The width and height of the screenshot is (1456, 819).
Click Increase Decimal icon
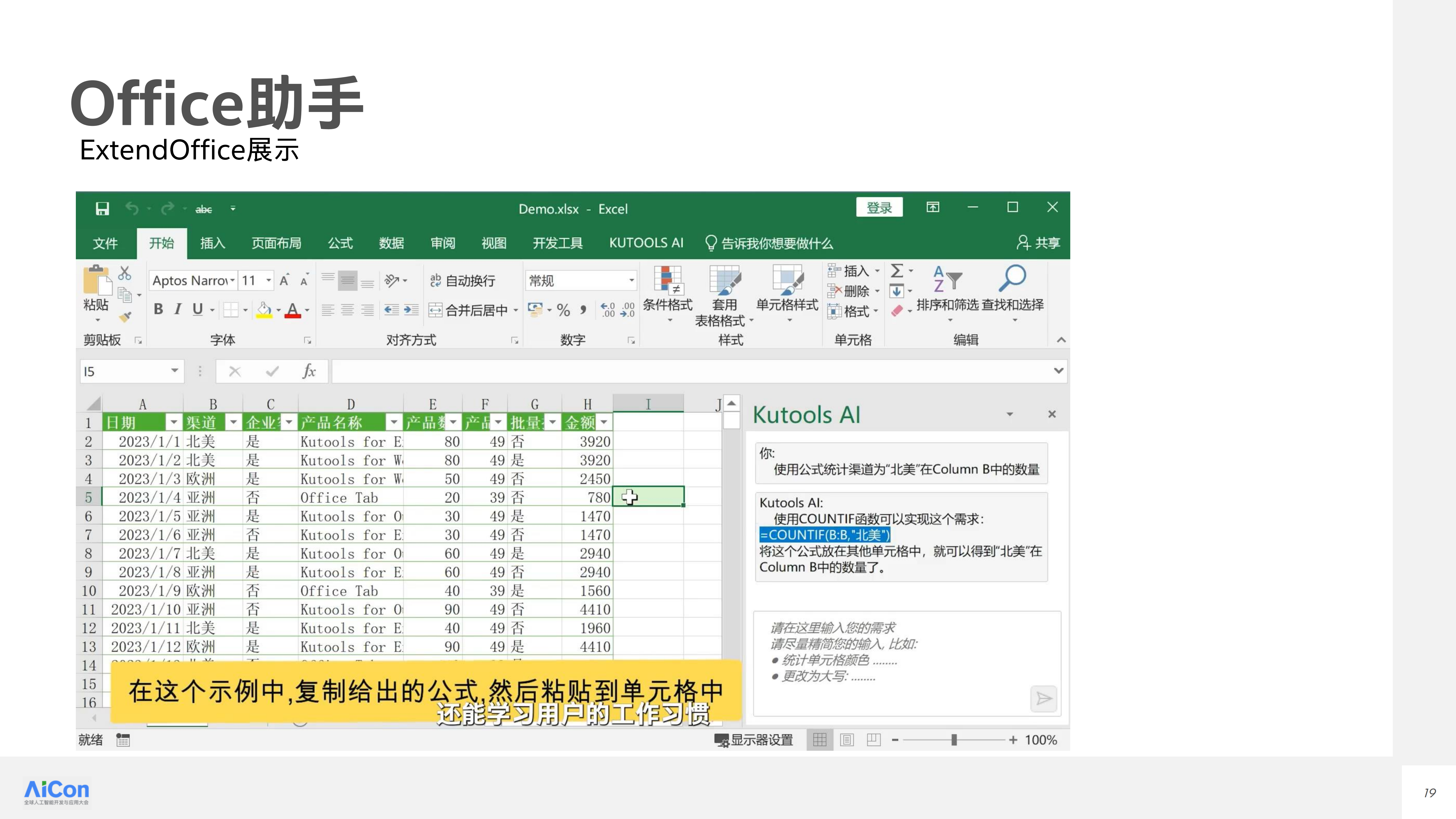(x=608, y=310)
